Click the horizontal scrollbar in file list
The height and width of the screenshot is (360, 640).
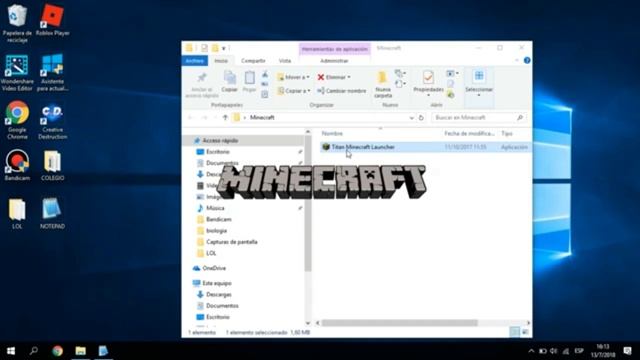pyautogui.click(x=399, y=323)
